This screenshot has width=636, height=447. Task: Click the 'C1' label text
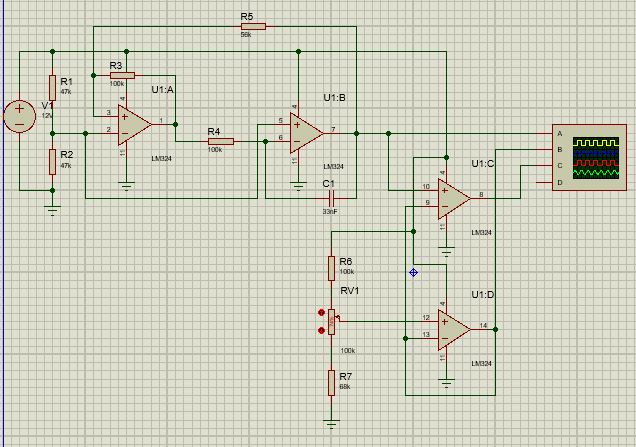click(x=329, y=184)
